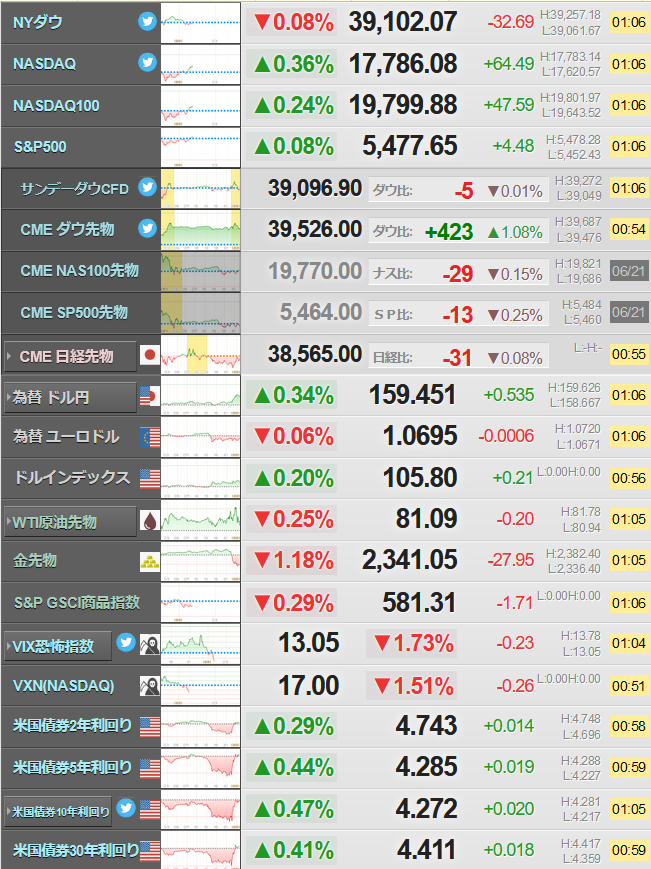Click the S&P500 index label

click(x=40, y=147)
